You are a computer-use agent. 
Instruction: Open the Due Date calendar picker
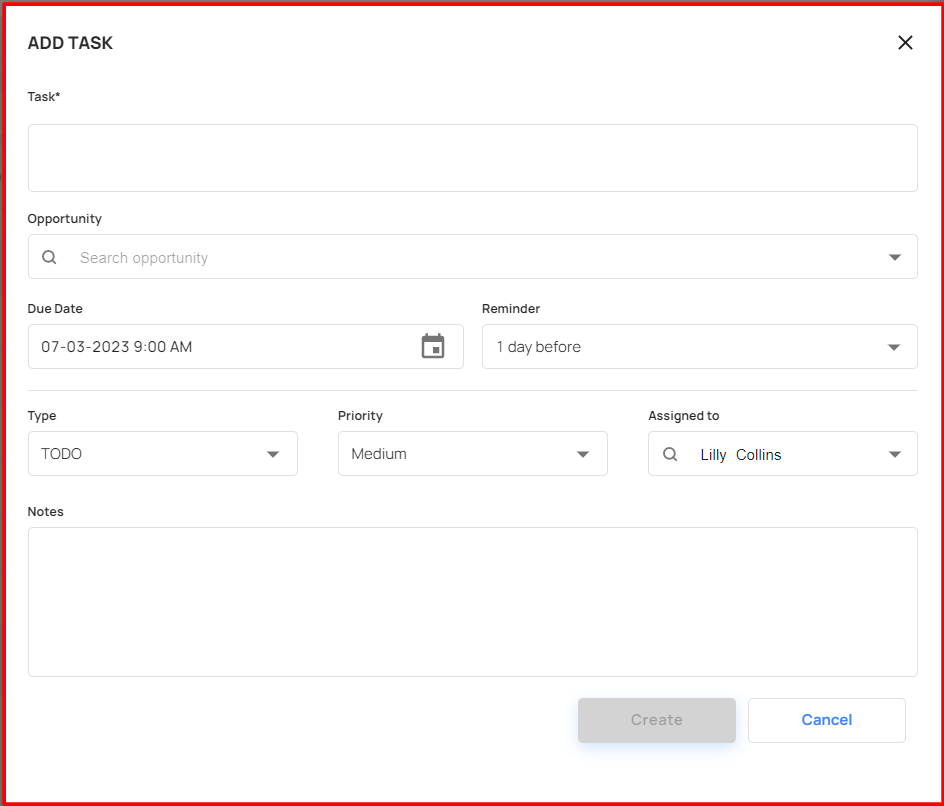pyautogui.click(x=433, y=346)
